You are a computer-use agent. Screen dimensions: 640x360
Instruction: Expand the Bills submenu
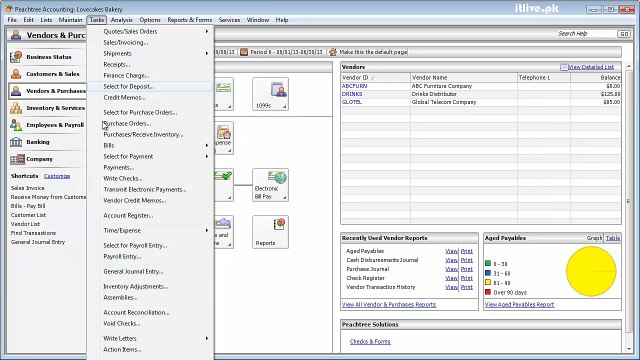[207, 145]
